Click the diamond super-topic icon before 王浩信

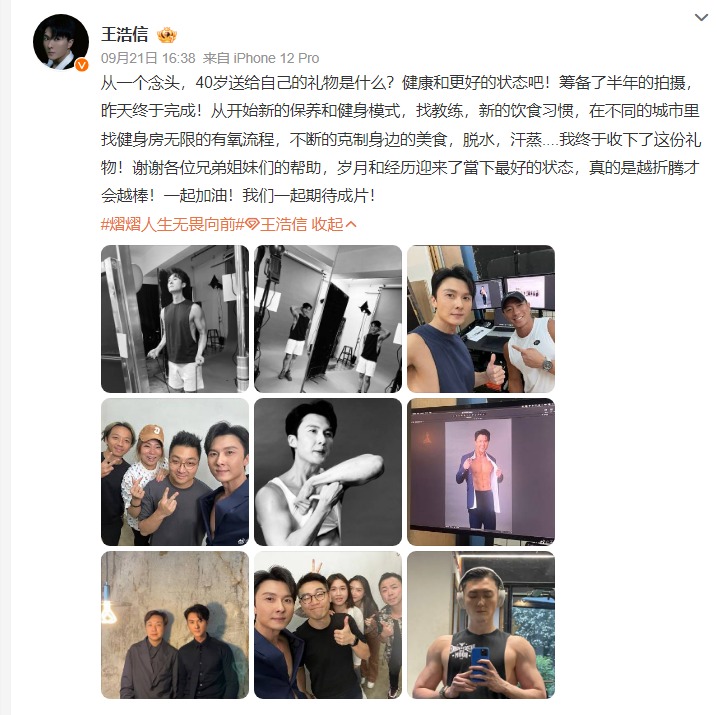pyautogui.click(x=251, y=224)
